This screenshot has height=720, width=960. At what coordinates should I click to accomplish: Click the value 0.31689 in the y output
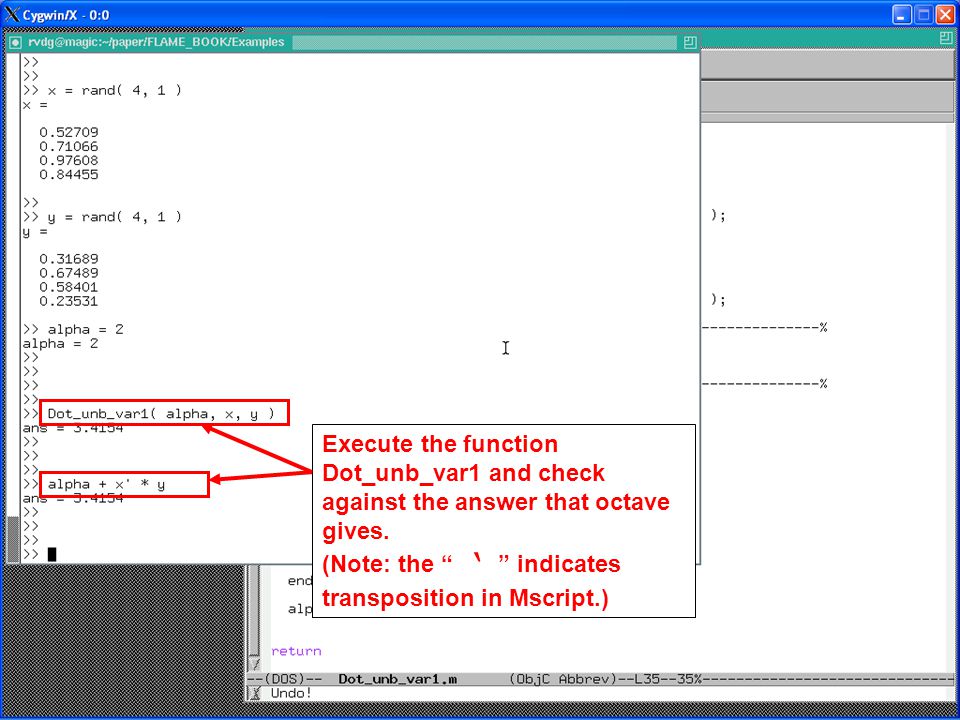69,259
